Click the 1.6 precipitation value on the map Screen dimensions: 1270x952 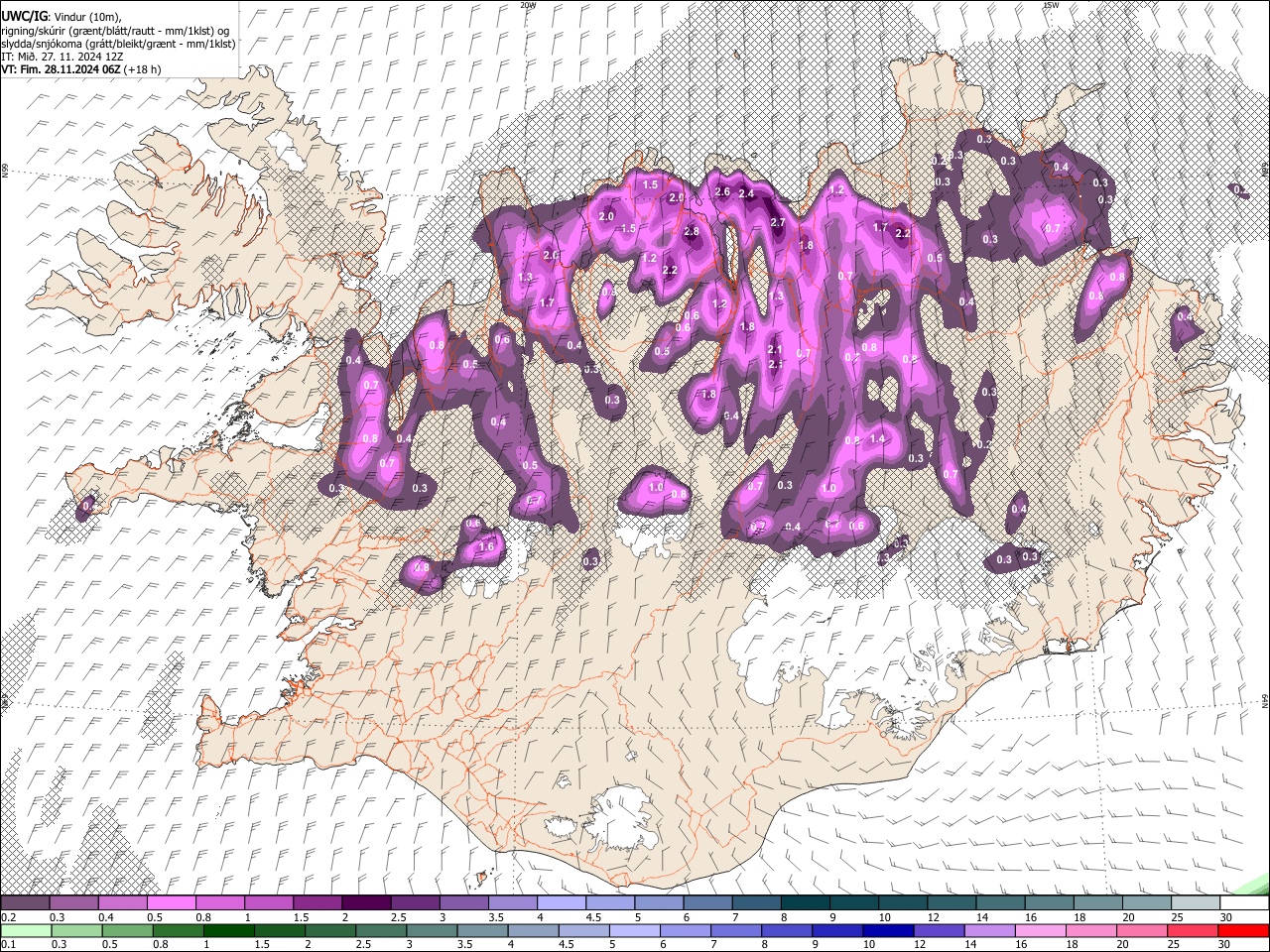point(486,546)
